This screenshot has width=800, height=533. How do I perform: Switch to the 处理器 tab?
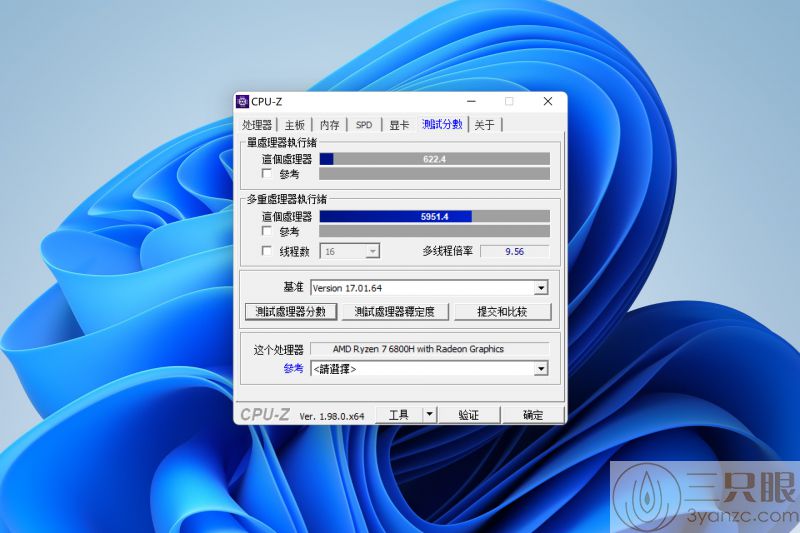[257, 125]
